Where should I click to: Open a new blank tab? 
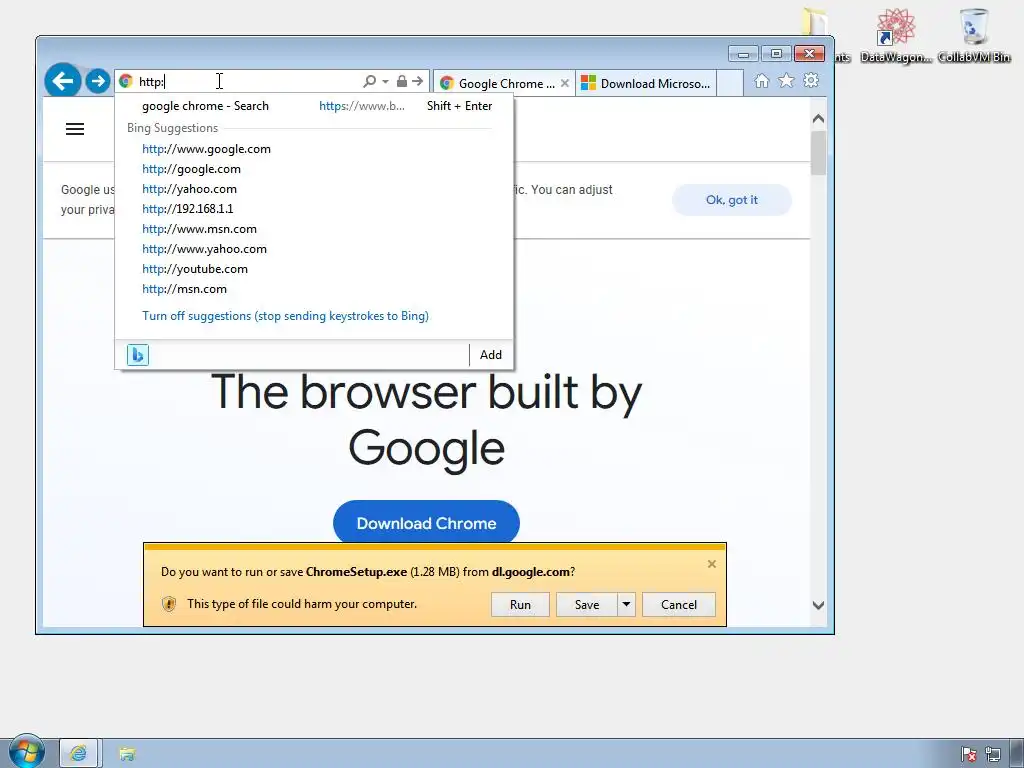[730, 84]
